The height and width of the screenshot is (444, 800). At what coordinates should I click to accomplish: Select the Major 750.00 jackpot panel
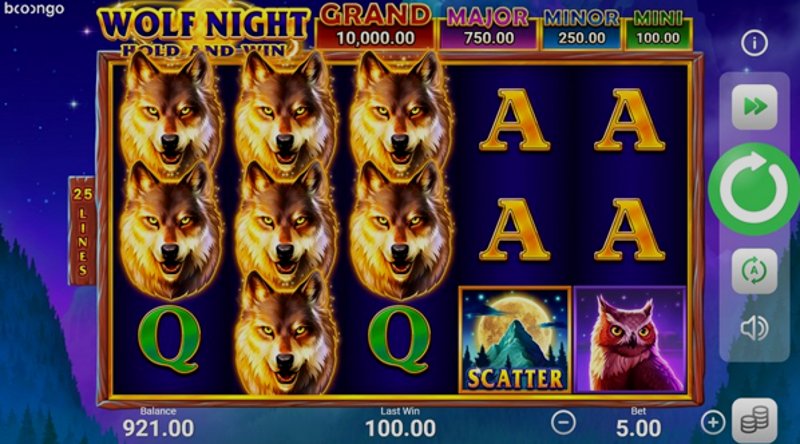[488, 30]
